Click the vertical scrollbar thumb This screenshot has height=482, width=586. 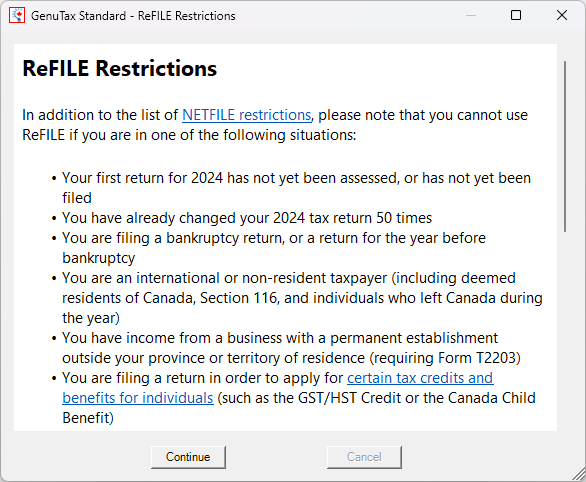click(565, 146)
